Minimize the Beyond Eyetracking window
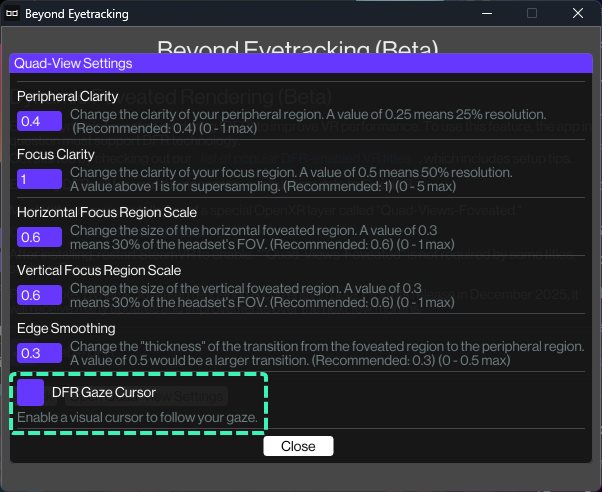The height and width of the screenshot is (492, 602). 487,13
